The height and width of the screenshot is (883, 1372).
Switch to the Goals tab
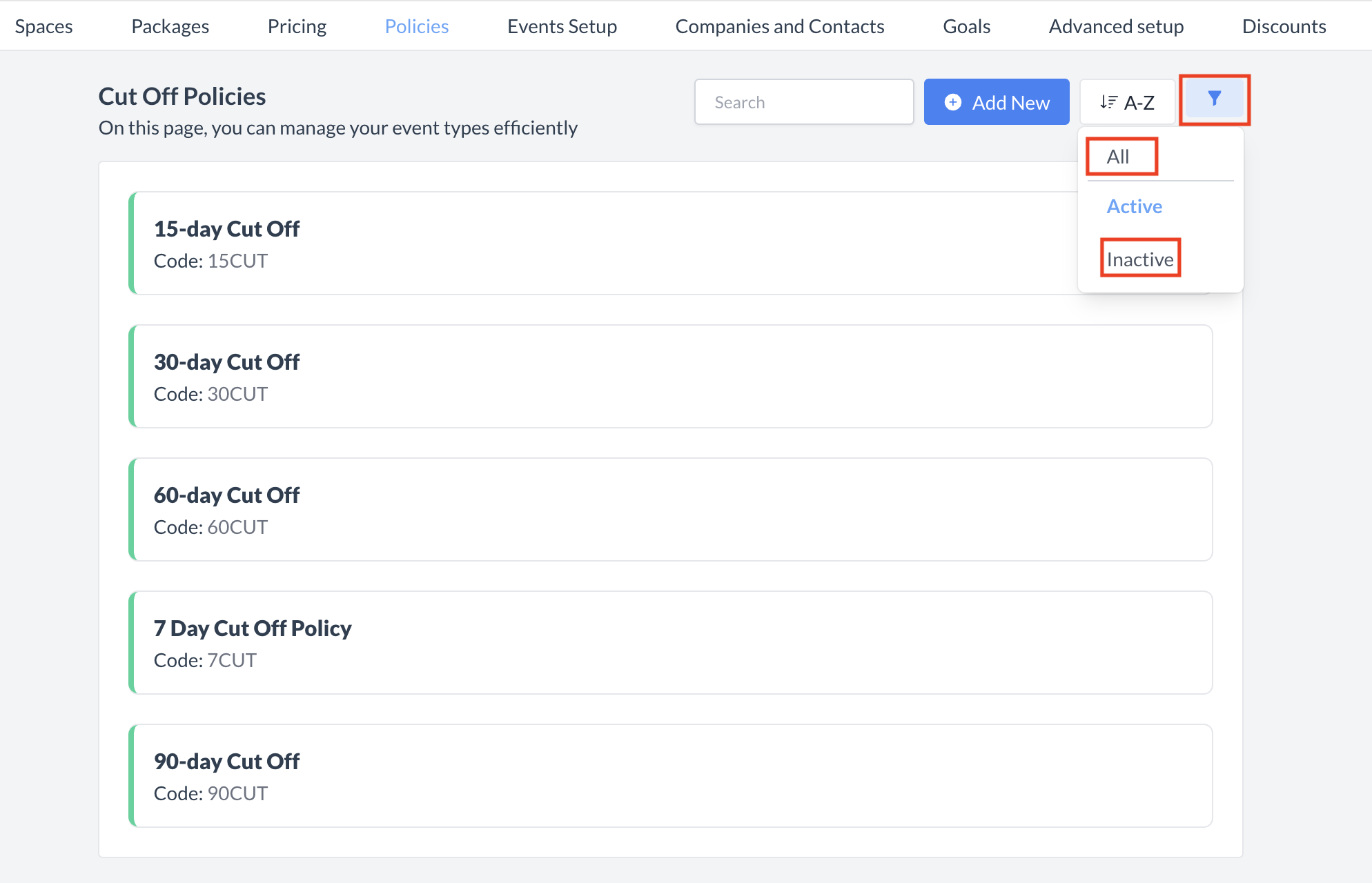[966, 26]
